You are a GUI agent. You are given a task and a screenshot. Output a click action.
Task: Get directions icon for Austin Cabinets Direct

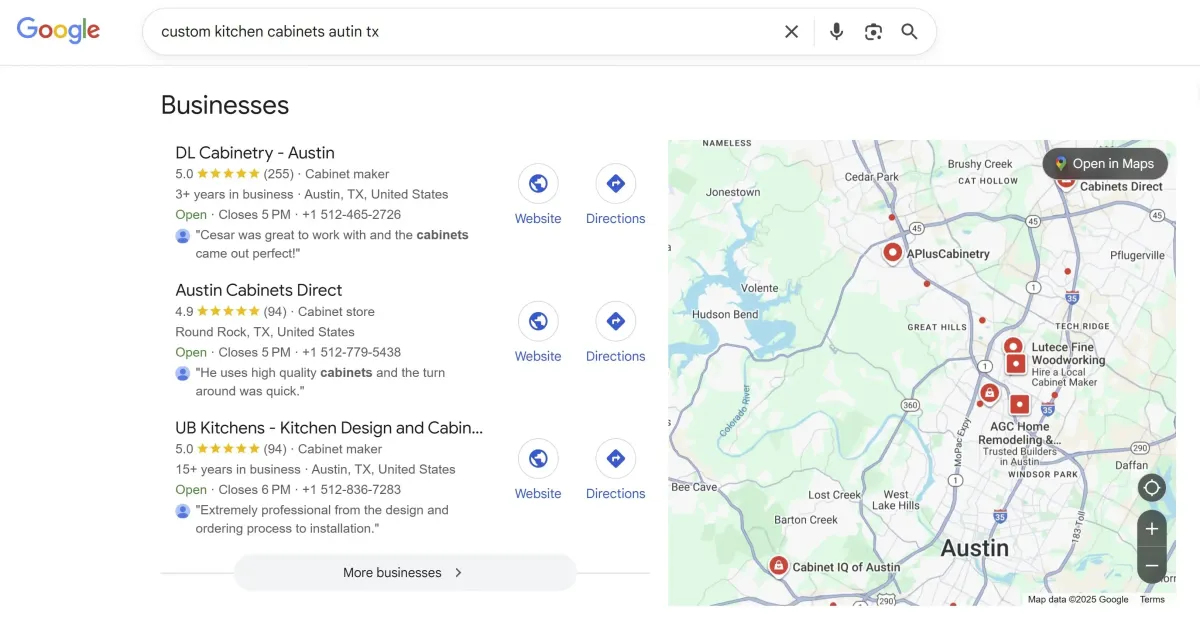(x=616, y=321)
